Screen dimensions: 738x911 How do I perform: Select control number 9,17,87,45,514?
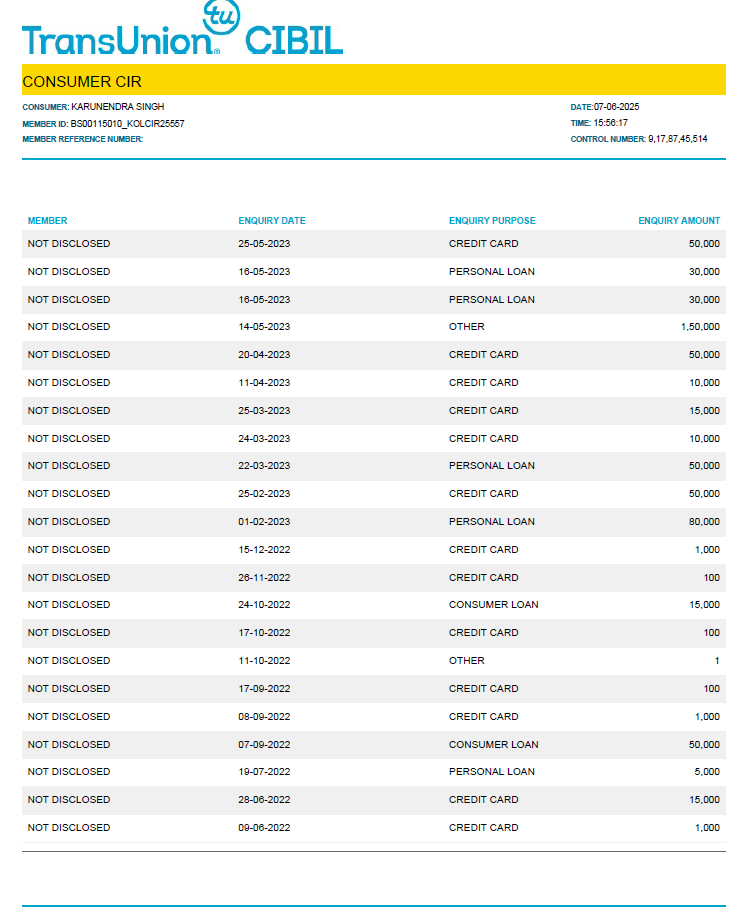(x=678, y=139)
